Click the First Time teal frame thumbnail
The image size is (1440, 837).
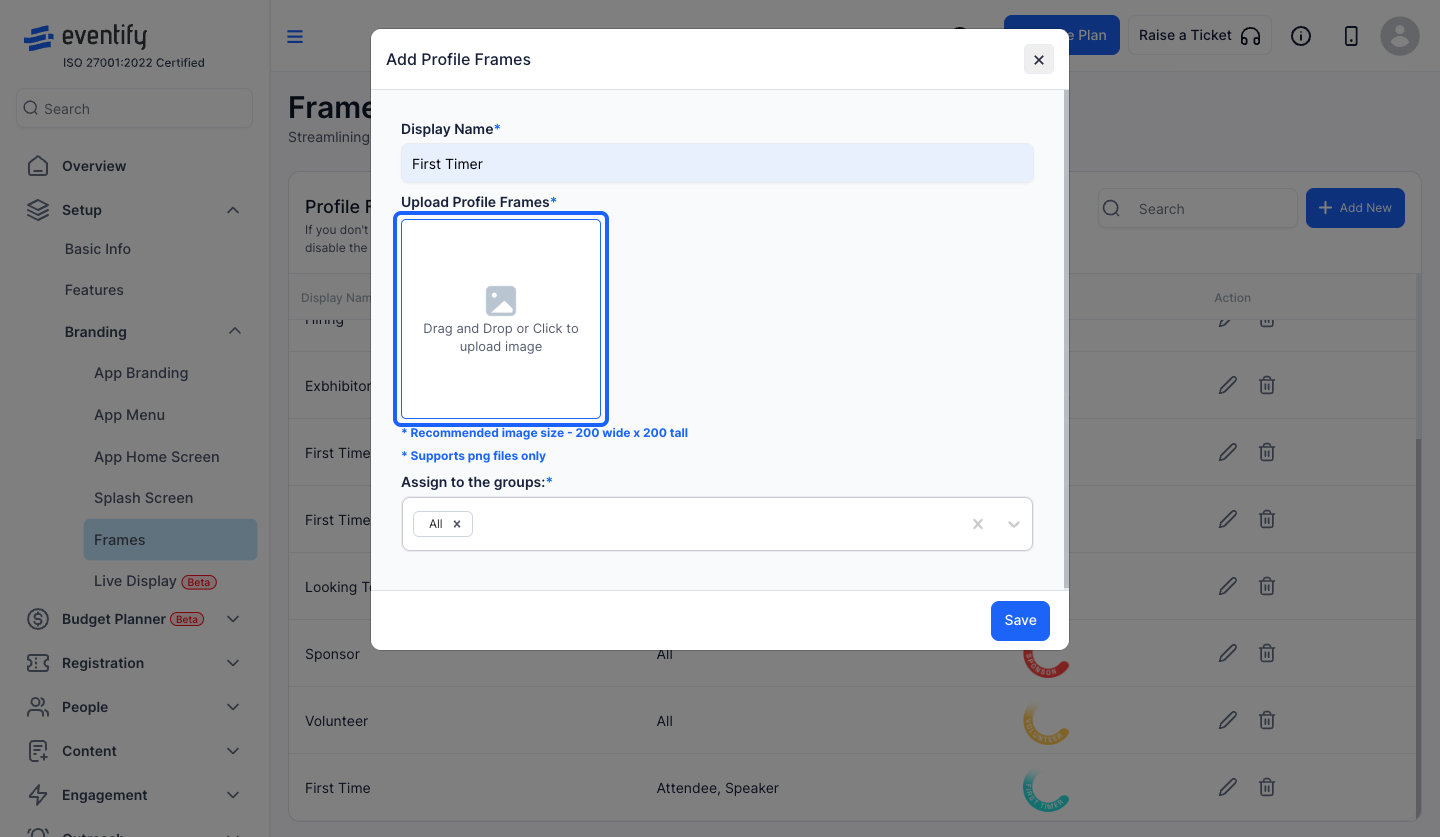click(x=1046, y=790)
